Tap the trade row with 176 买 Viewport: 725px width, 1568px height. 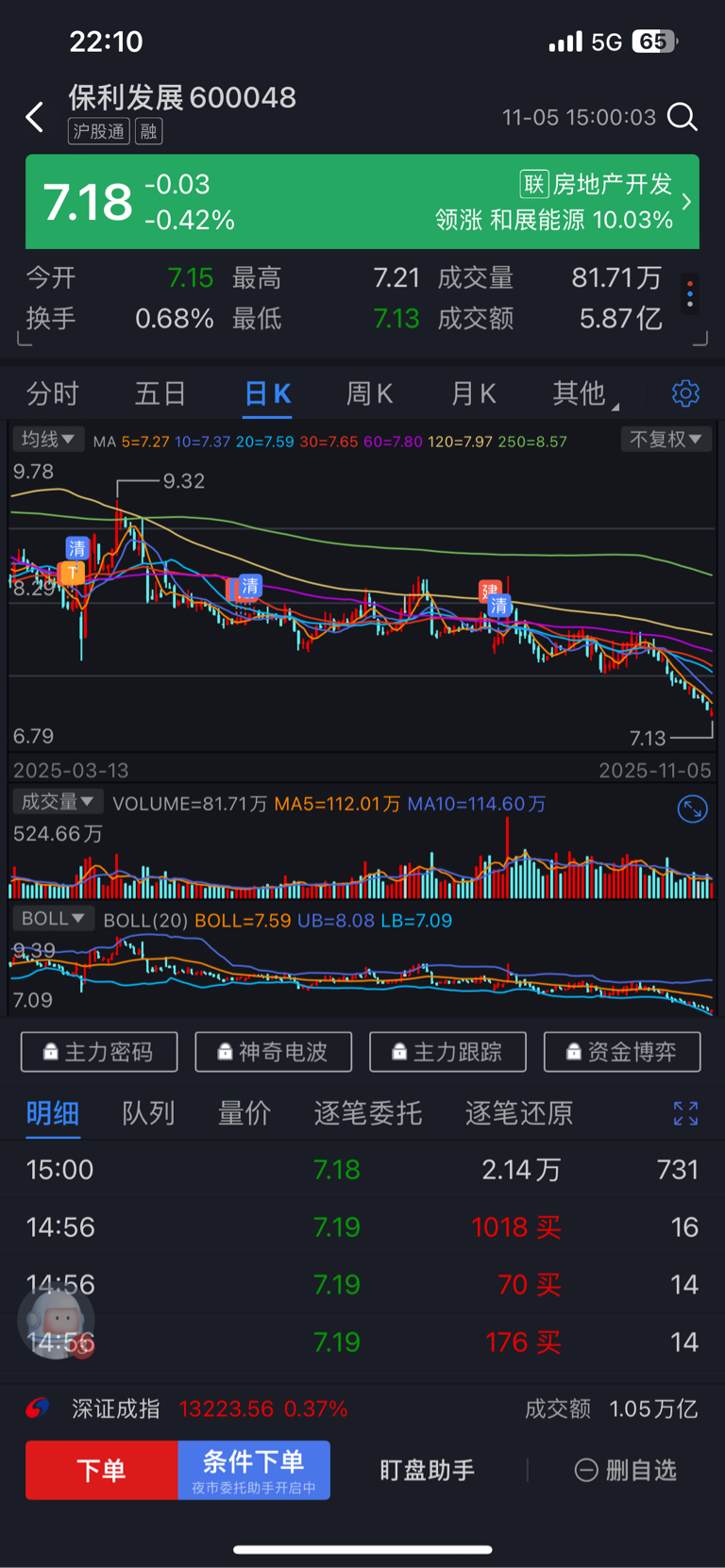(x=362, y=1343)
